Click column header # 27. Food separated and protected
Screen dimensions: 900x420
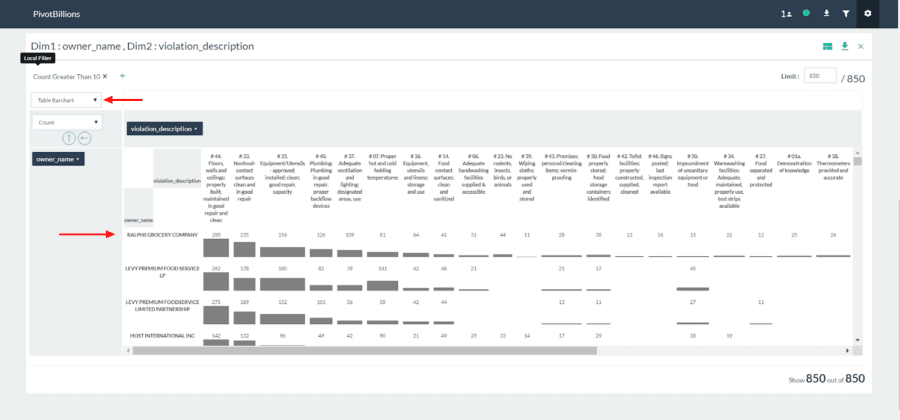pos(761,170)
